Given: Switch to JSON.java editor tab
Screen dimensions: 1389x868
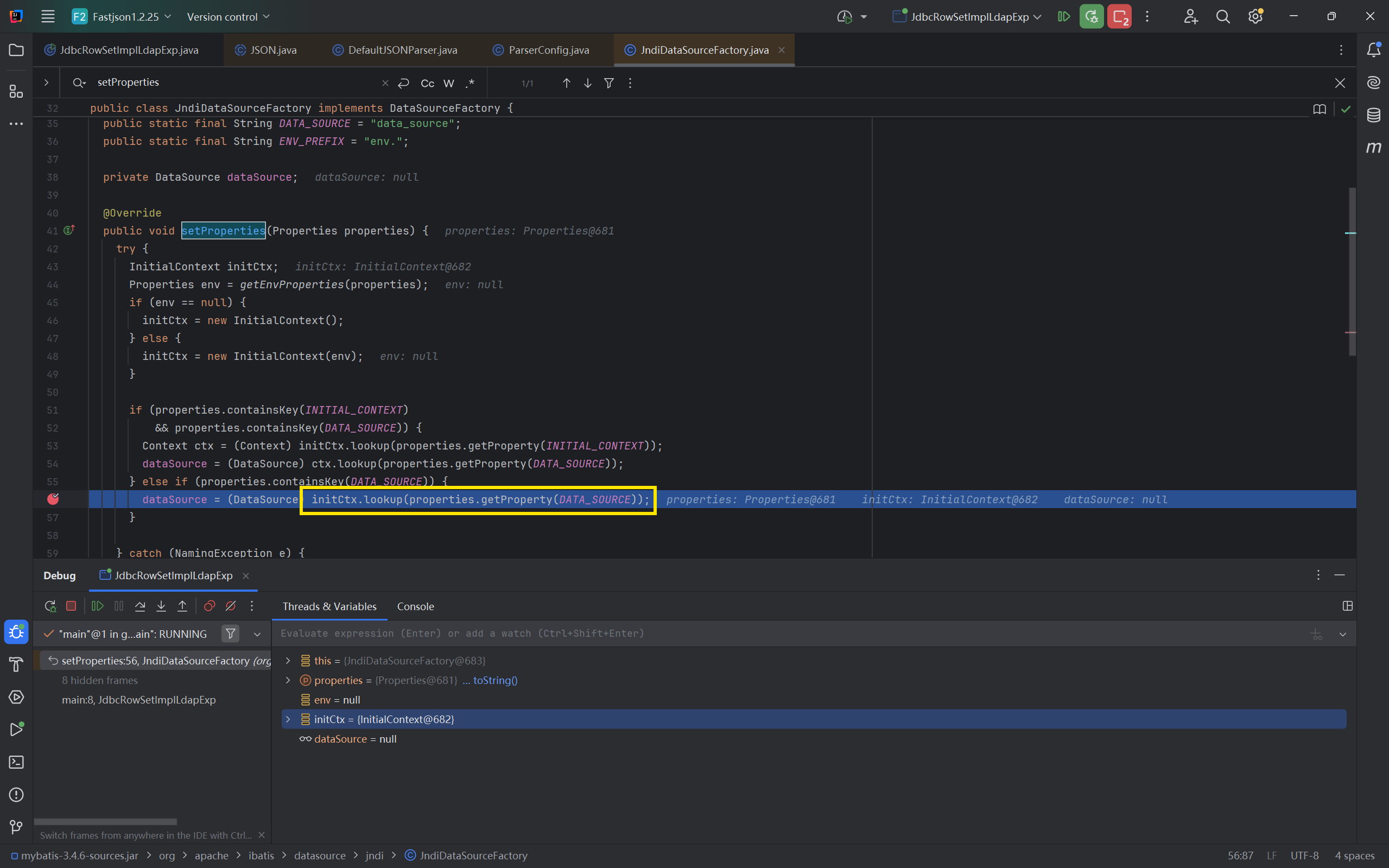Looking at the screenshot, I should point(267,50).
